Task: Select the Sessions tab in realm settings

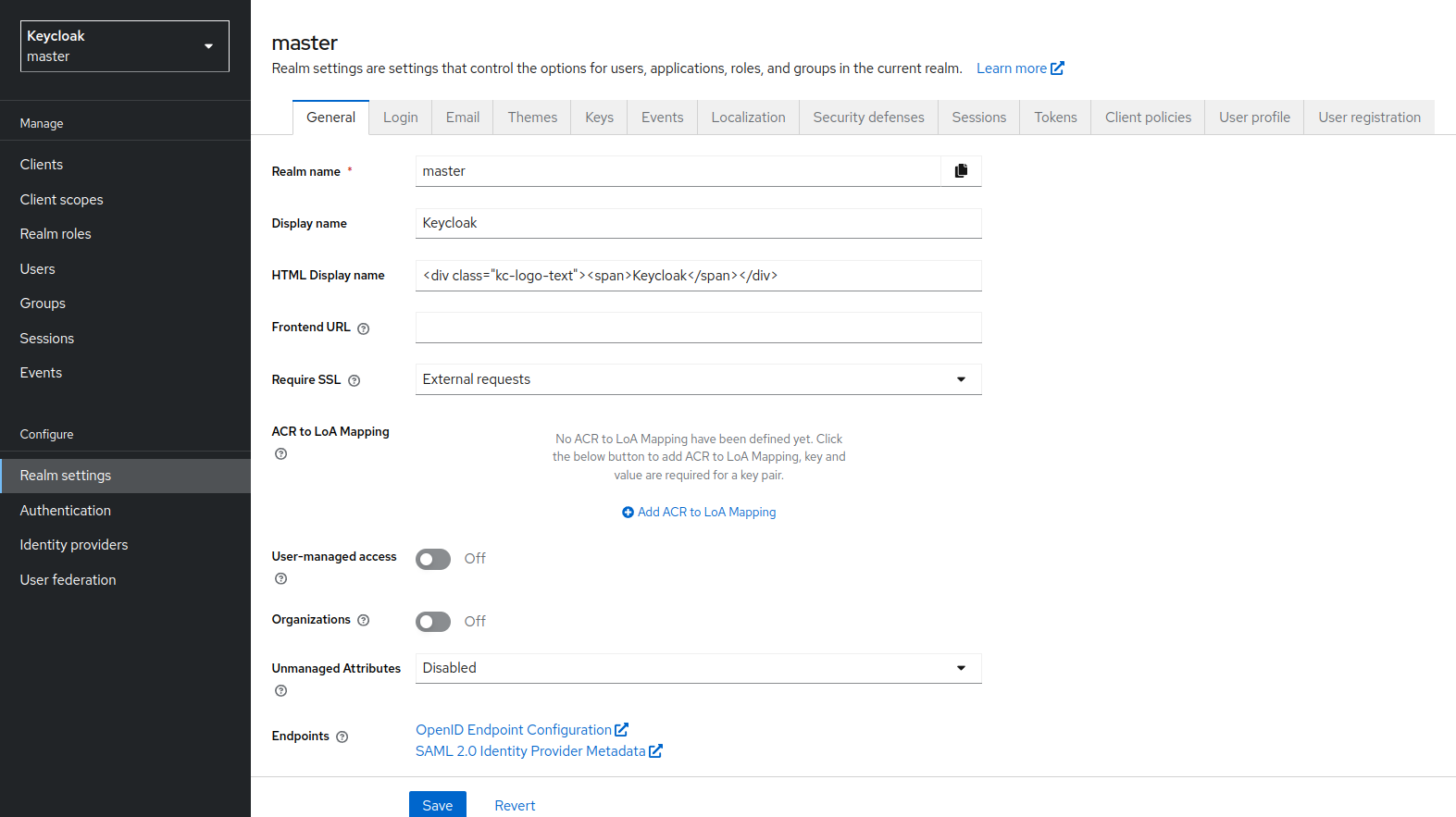Action: 979,118
